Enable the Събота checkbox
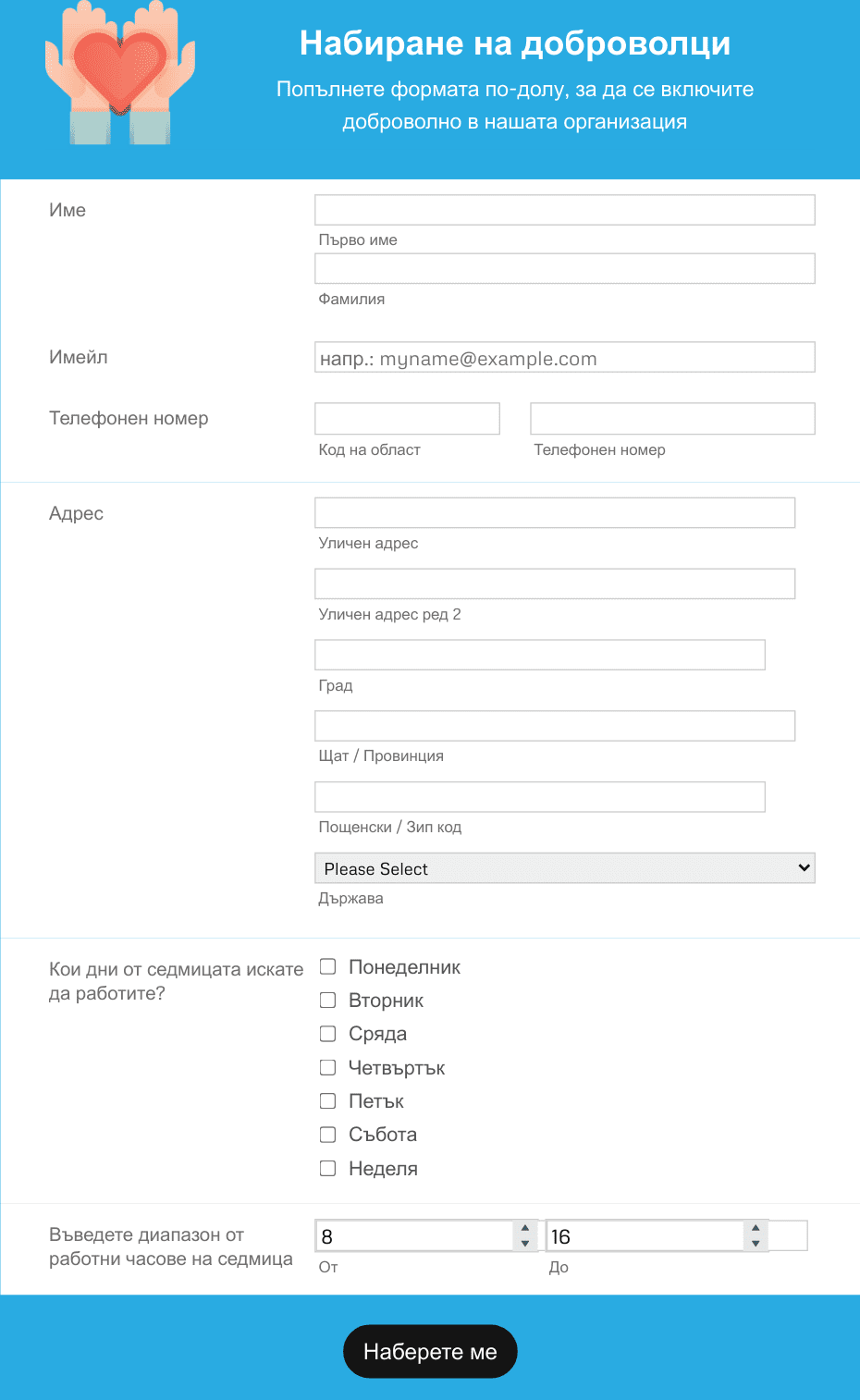Image resolution: width=860 pixels, height=1400 pixels. [x=327, y=1135]
